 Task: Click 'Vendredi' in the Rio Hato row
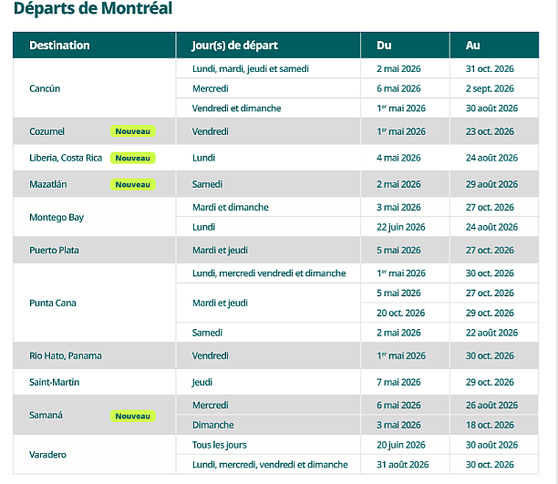[210, 356]
